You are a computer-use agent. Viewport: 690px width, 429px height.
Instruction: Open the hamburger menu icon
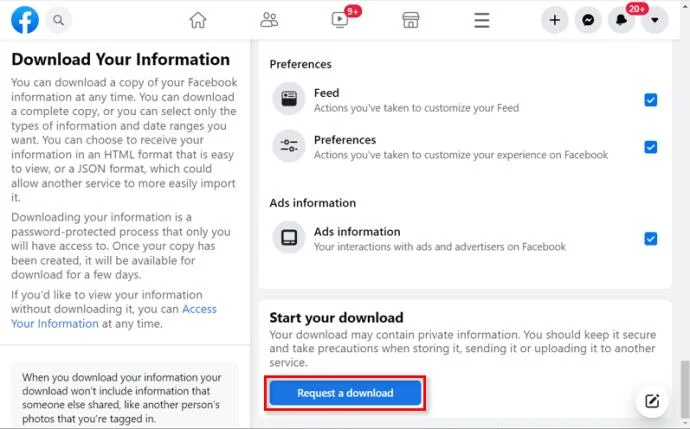tap(482, 20)
